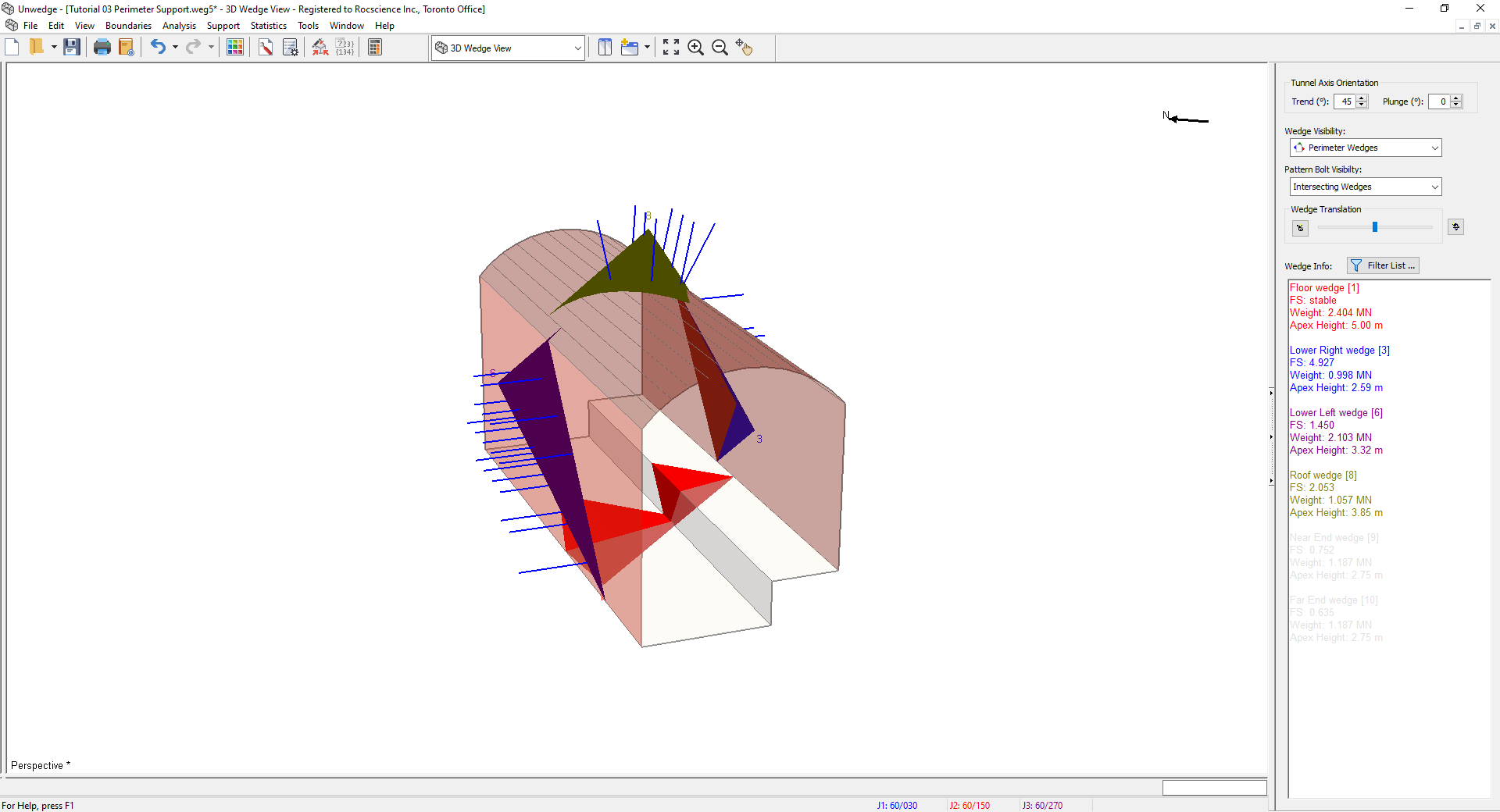Click the Wedge Translation slider handle

1375,227
